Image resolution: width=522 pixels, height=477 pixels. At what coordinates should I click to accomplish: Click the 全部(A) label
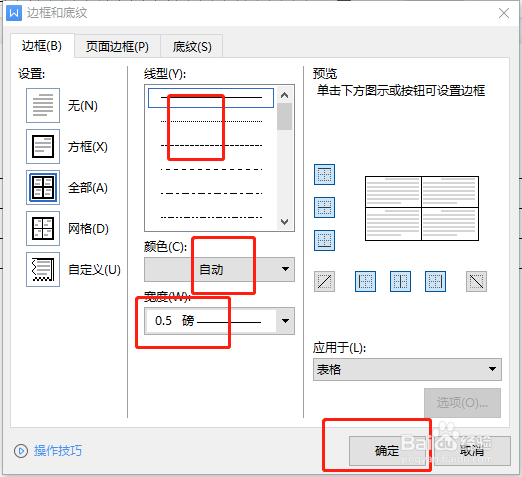(x=88, y=188)
